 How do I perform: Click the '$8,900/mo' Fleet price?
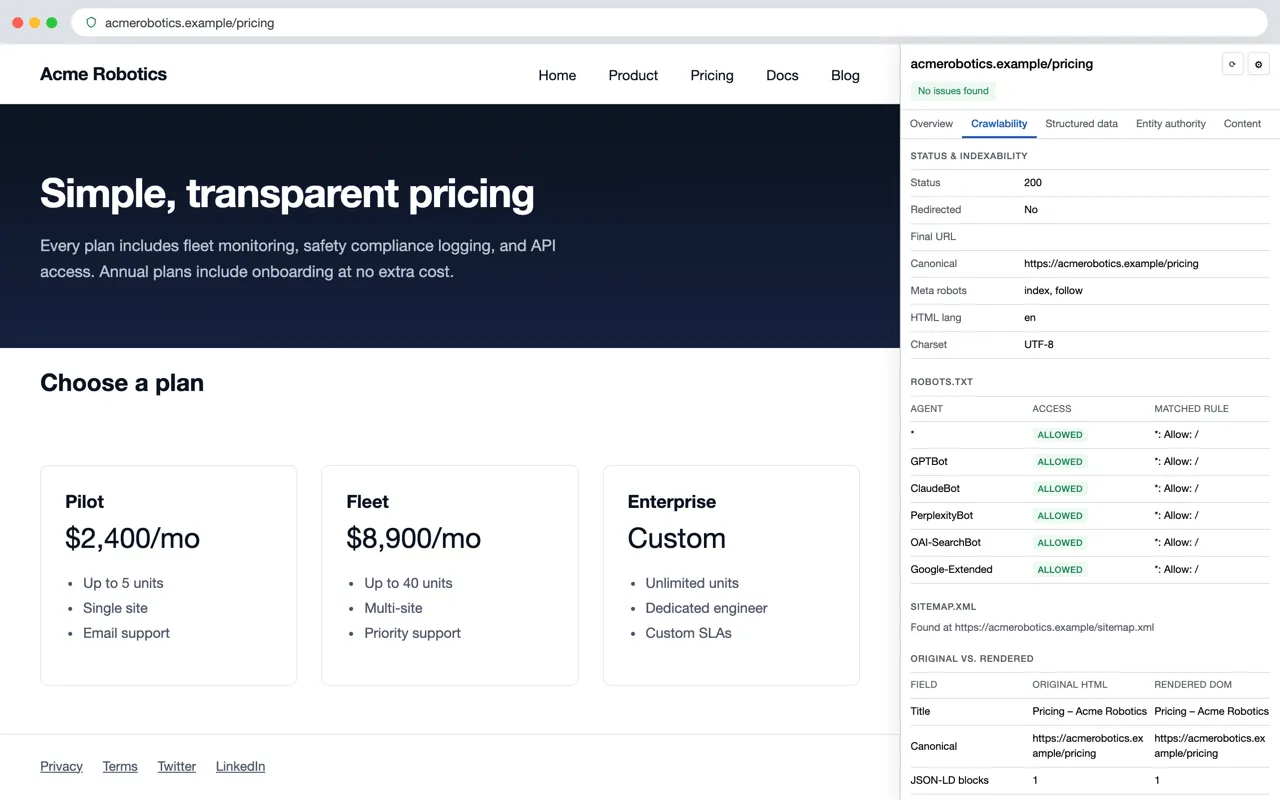(x=413, y=538)
